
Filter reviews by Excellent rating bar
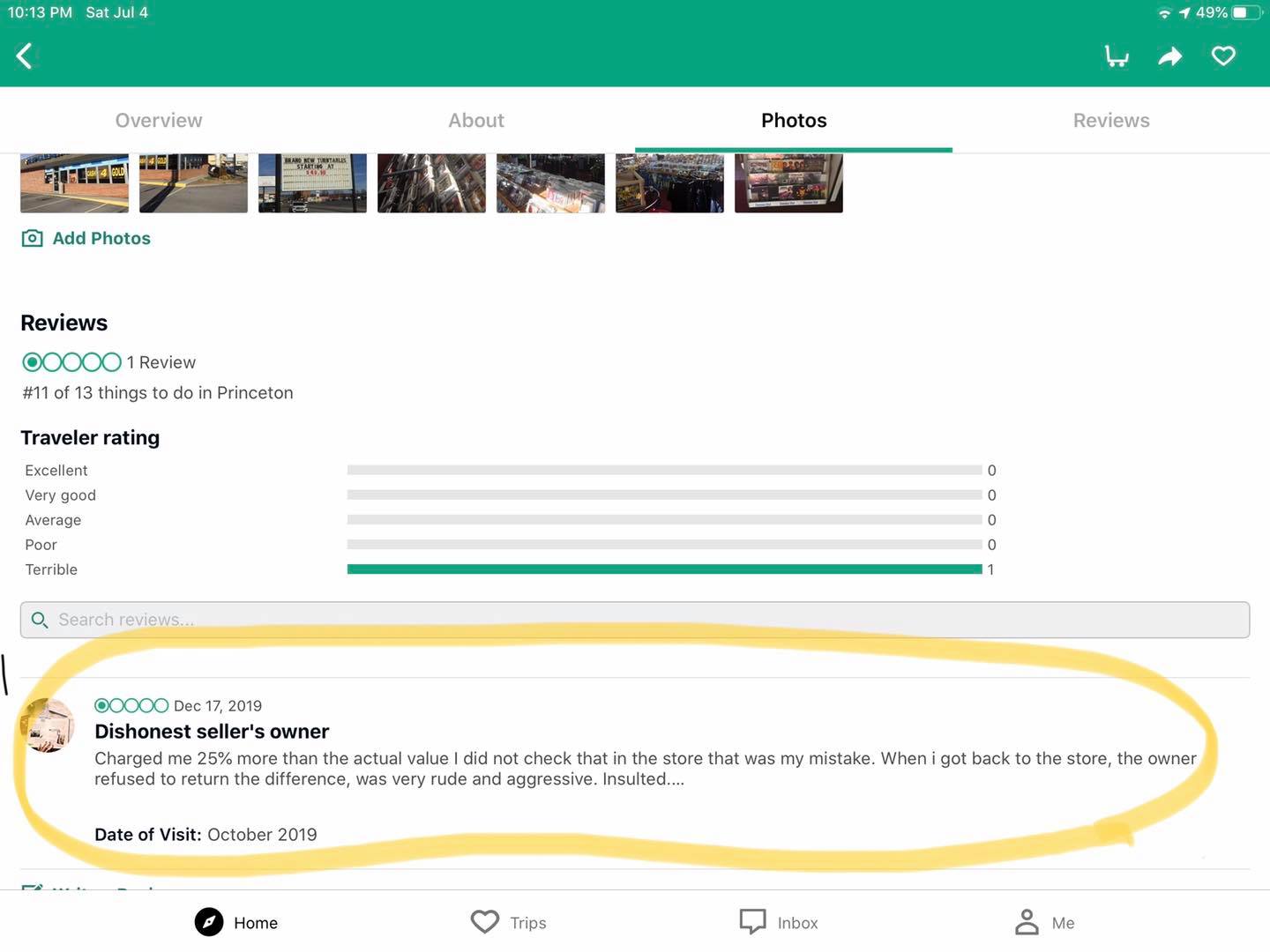point(665,470)
